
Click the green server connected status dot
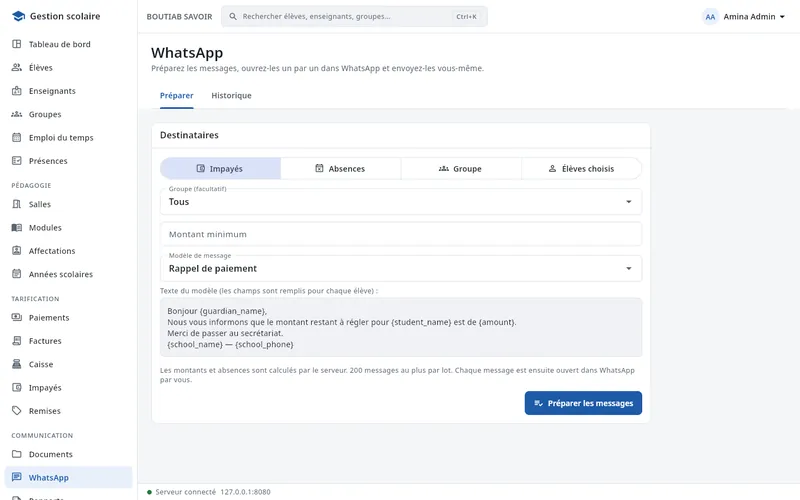(x=149, y=492)
